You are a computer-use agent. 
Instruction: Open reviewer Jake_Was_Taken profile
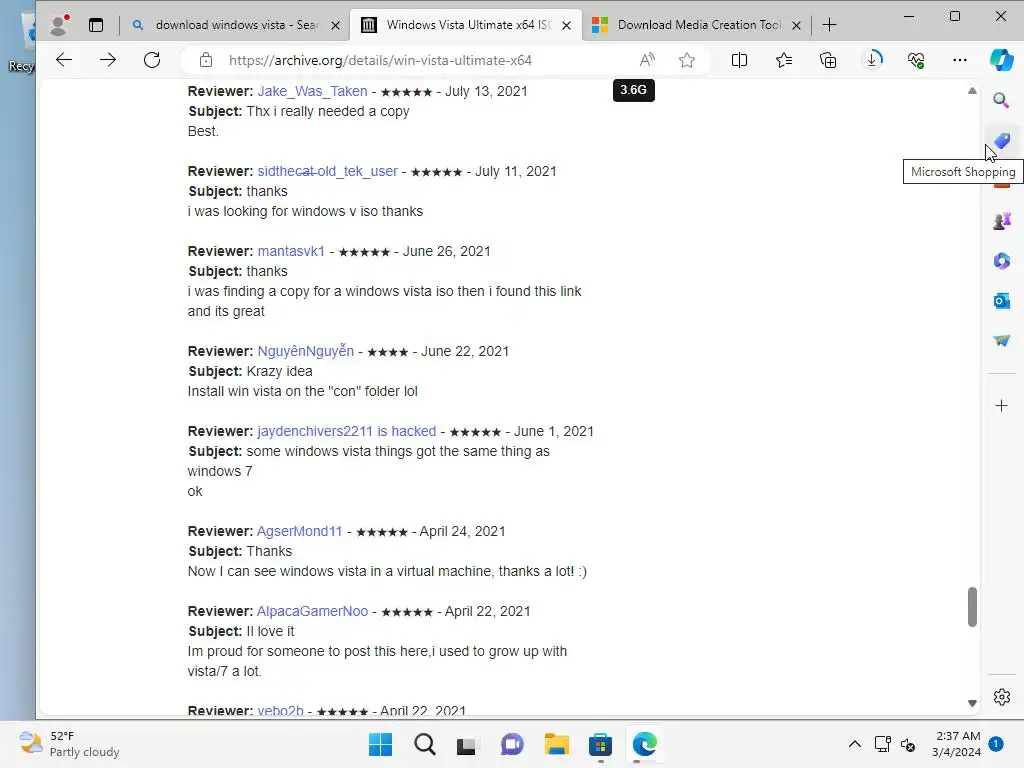tap(312, 91)
